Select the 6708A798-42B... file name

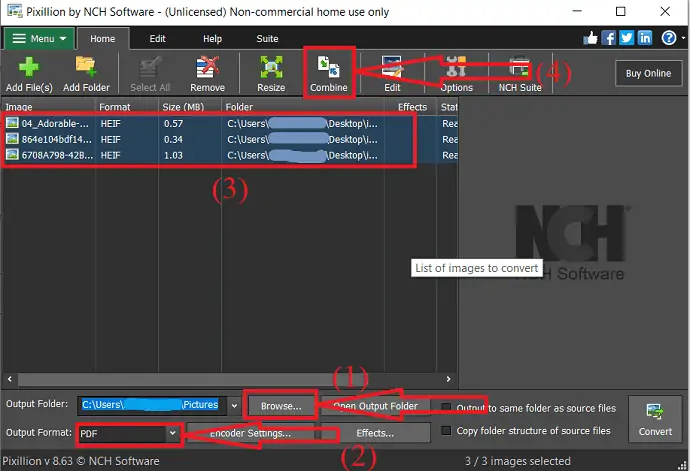(x=57, y=155)
